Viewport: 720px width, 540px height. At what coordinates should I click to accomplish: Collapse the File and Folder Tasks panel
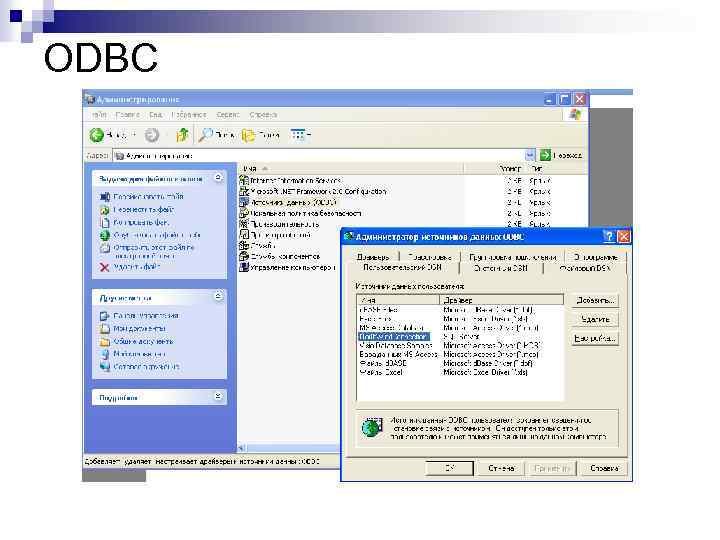[218, 177]
